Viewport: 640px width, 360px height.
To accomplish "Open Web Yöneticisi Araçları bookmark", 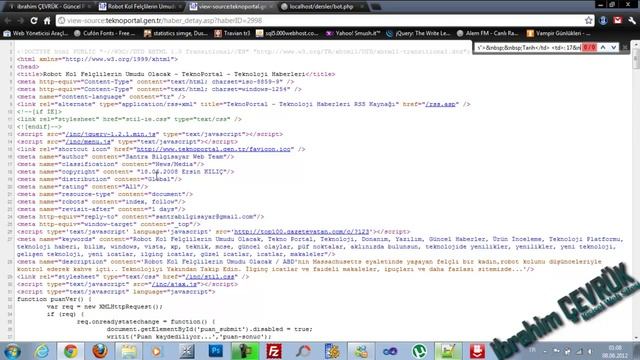I will pos(36,33).
